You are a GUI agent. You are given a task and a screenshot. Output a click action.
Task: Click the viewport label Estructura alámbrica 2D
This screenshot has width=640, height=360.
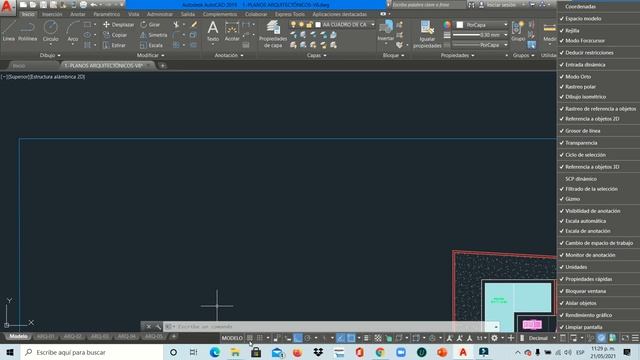[x=57, y=77]
